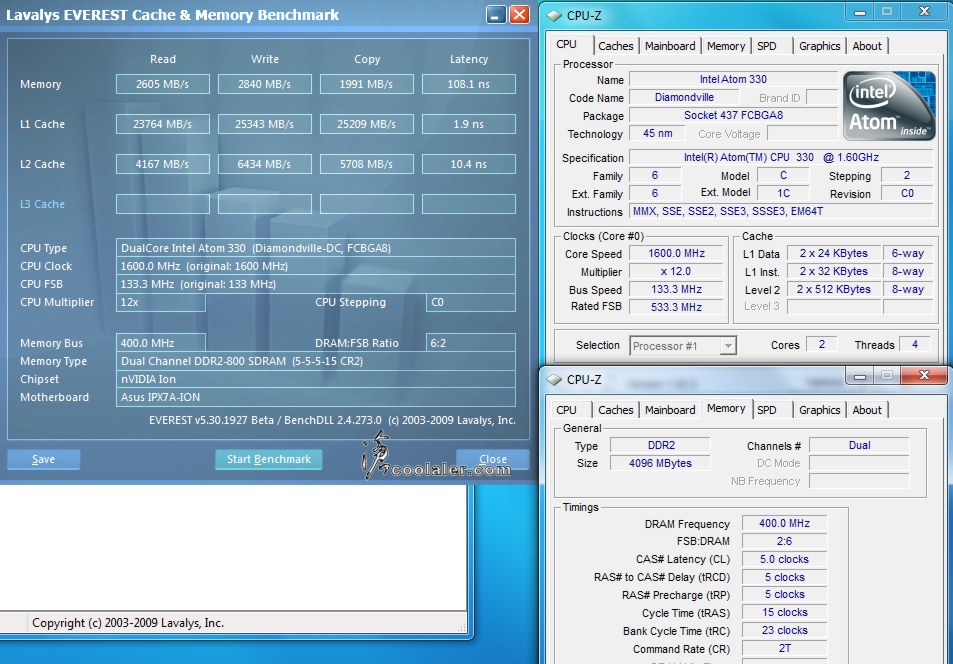Viewport: 953px width, 664px height.
Task: Open Mainboard tab in the CPU-Z Processor window
Action: [x=670, y=46]
